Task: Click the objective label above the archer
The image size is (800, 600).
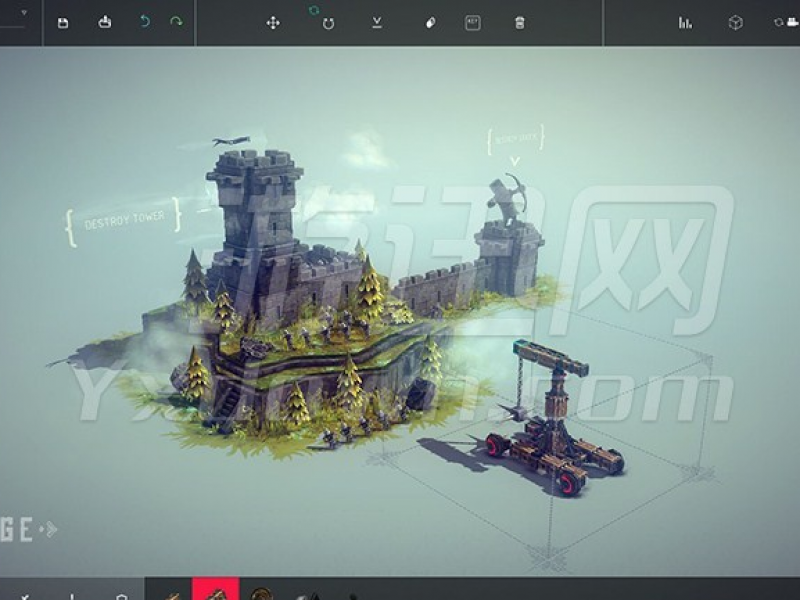Action: coord(514,141)
